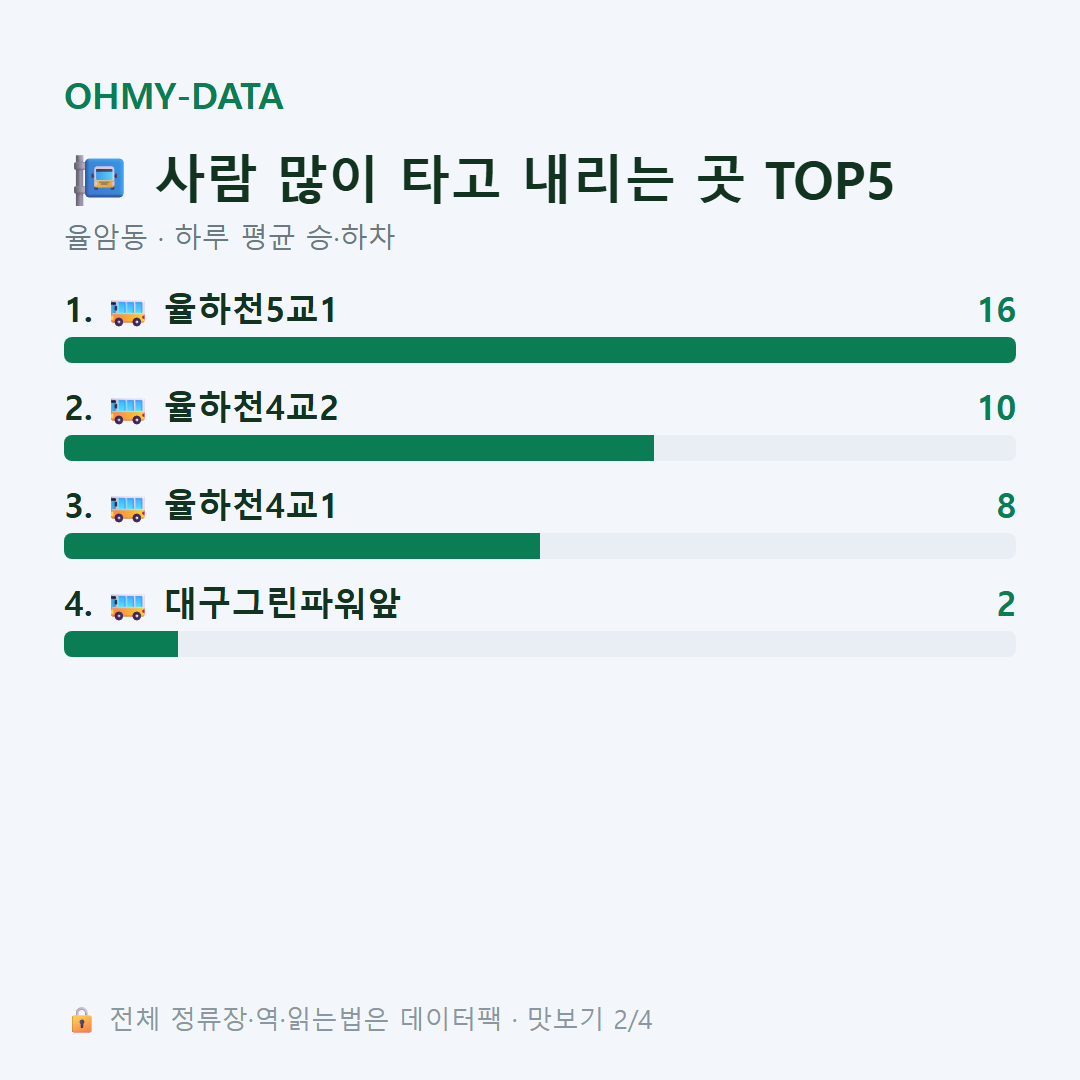This screenshot has width=1080, height=1080.
Task: Select the 율하천4교2 stop name
Action: click(x=251, y=407)
